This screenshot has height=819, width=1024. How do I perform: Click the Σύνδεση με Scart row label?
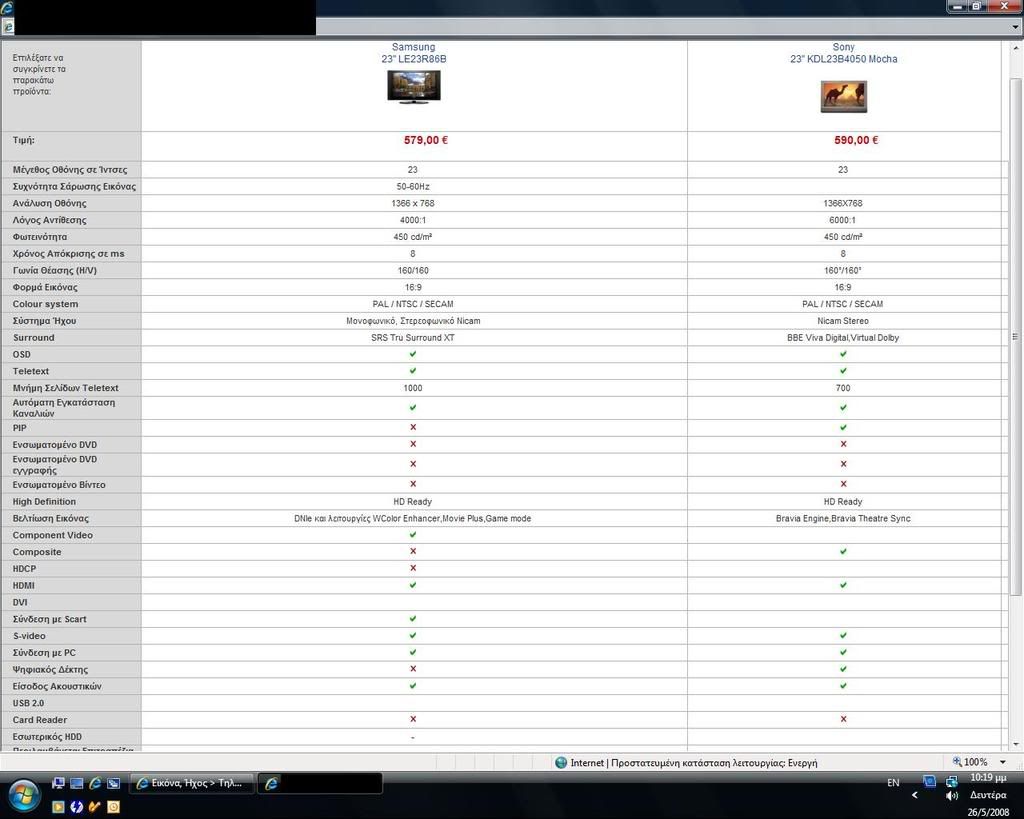point(49,619)
